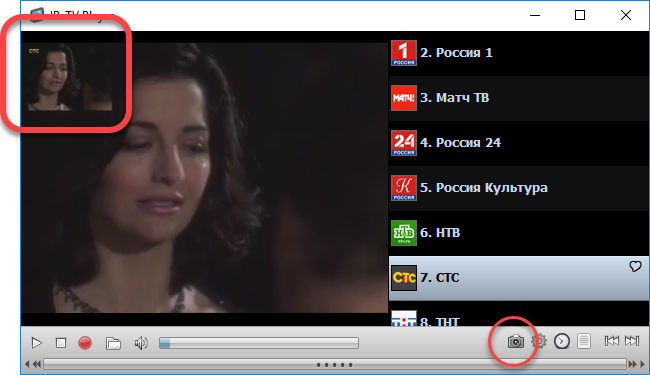Click the Россия 1 channel logo

pyautogui.click(x=404, y=53)
